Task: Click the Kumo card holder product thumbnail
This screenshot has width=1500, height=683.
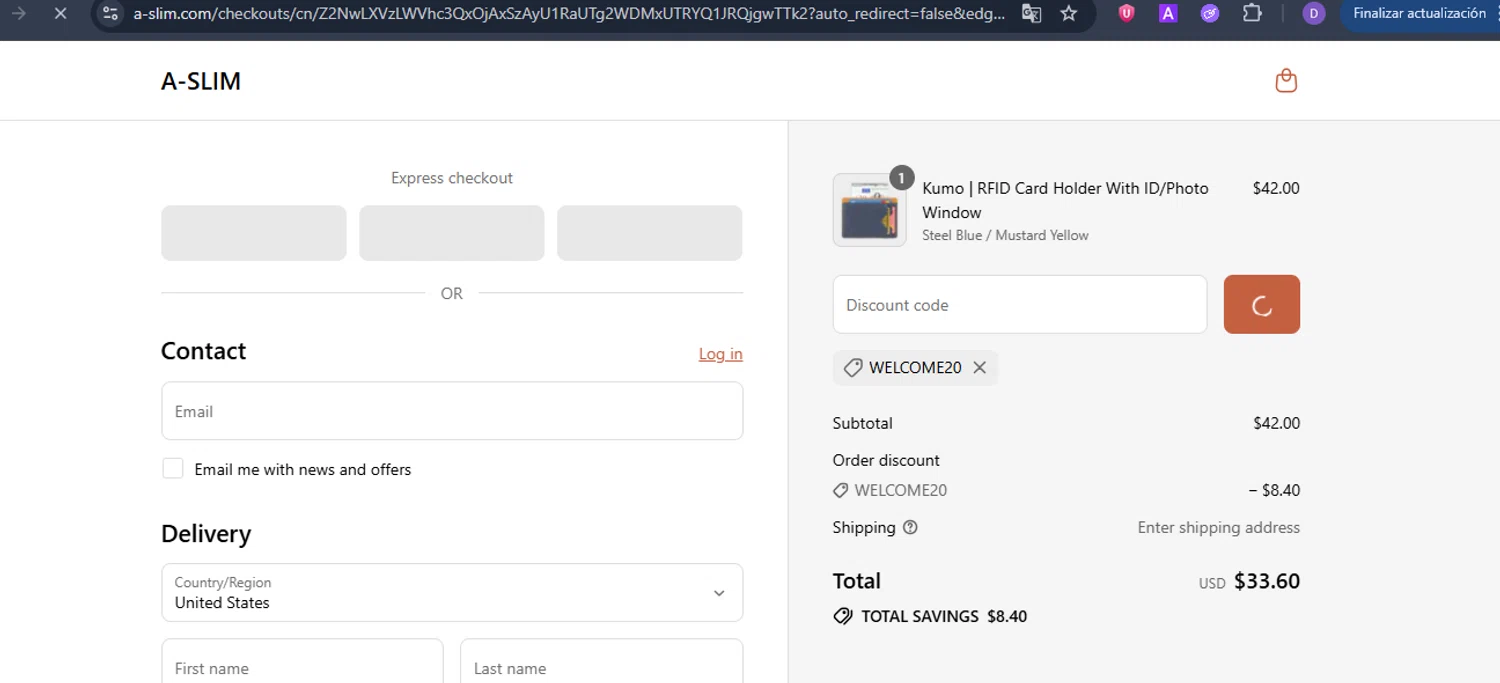Action: click(x=869, y=210)
